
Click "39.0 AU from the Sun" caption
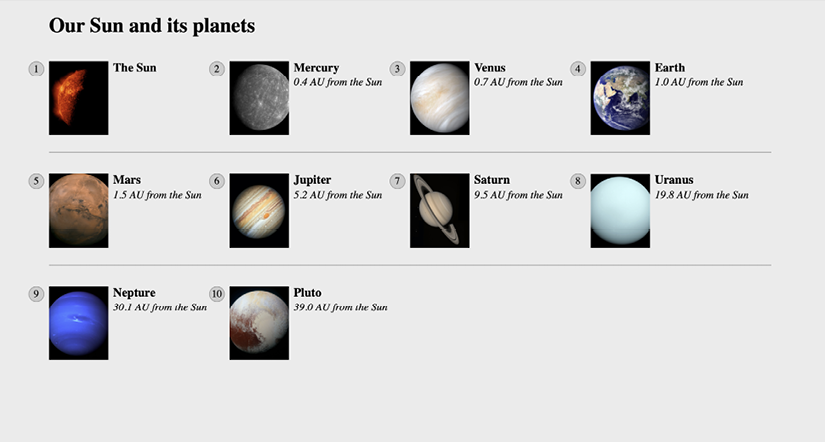tap(340, 307)
